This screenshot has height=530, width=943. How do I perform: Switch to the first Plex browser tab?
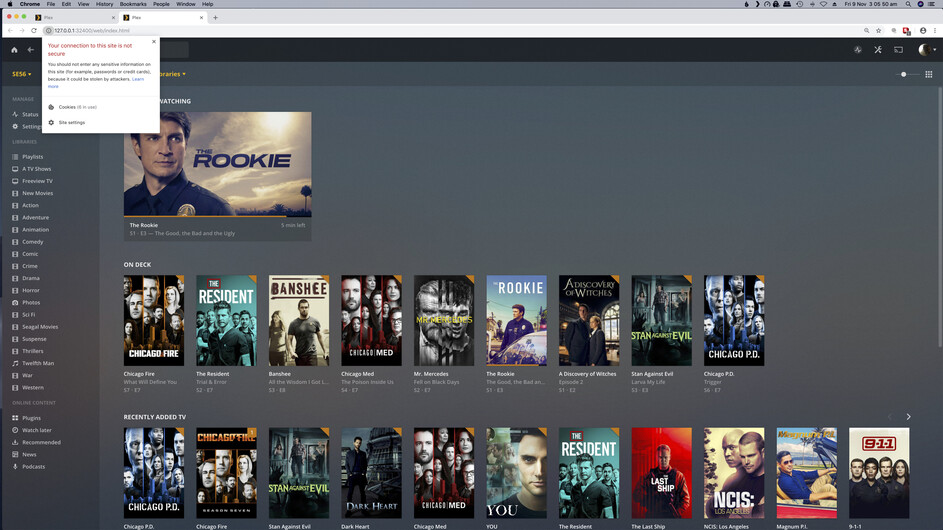click(x=73, y=17)
